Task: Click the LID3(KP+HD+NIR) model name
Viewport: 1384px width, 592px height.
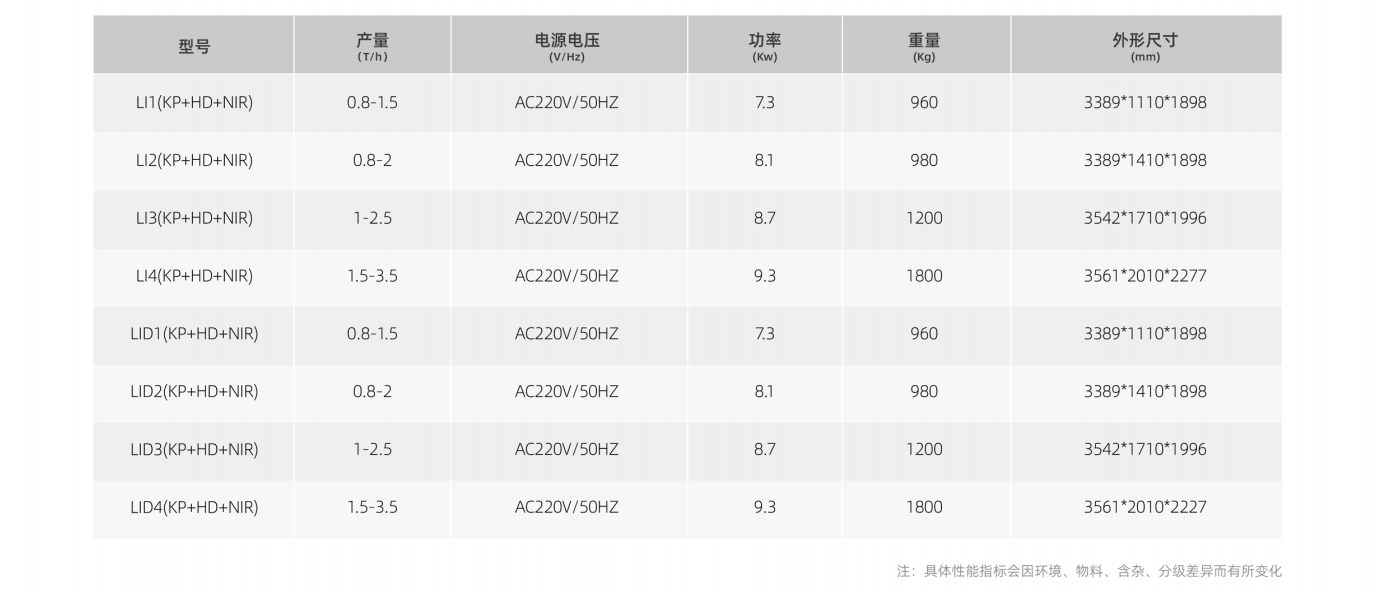Action: pos(194,449)
